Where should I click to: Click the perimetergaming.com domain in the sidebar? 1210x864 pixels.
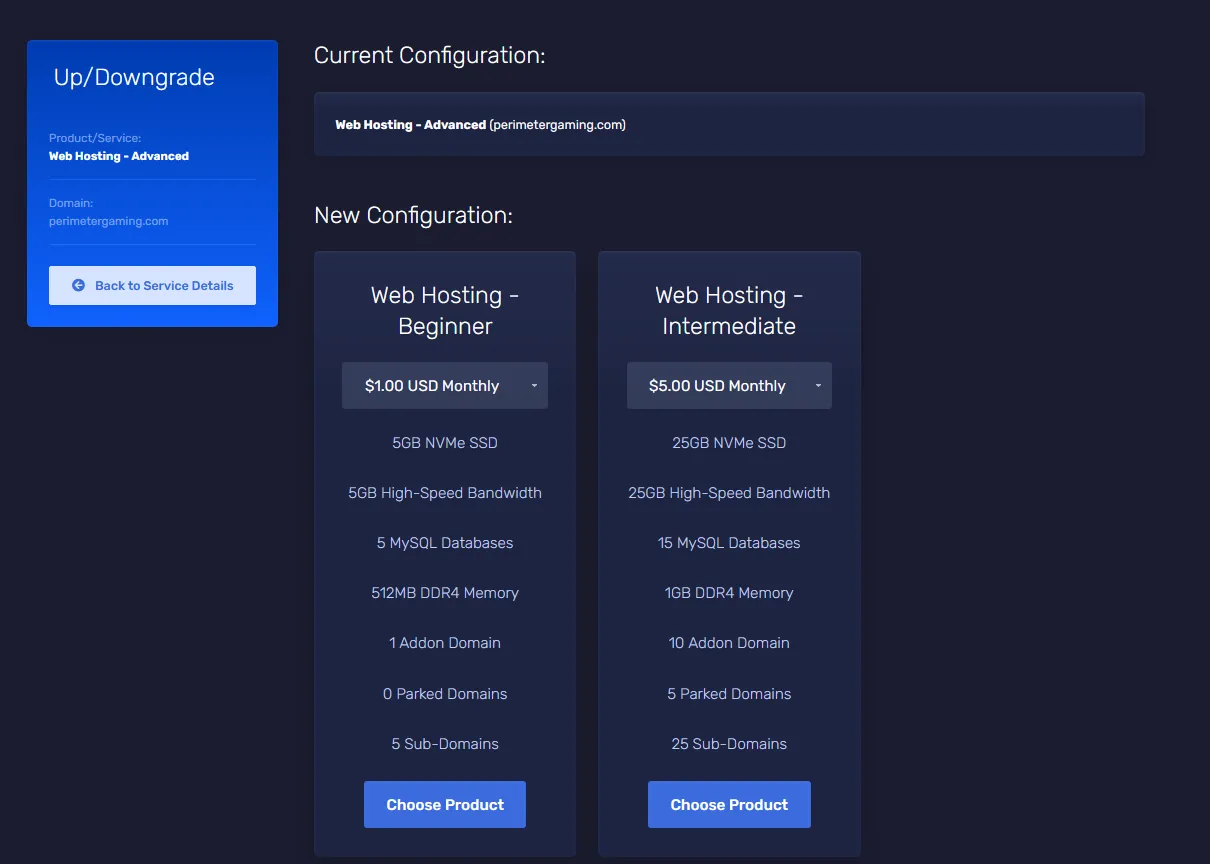pyautogui.click(x=109, y=221)
